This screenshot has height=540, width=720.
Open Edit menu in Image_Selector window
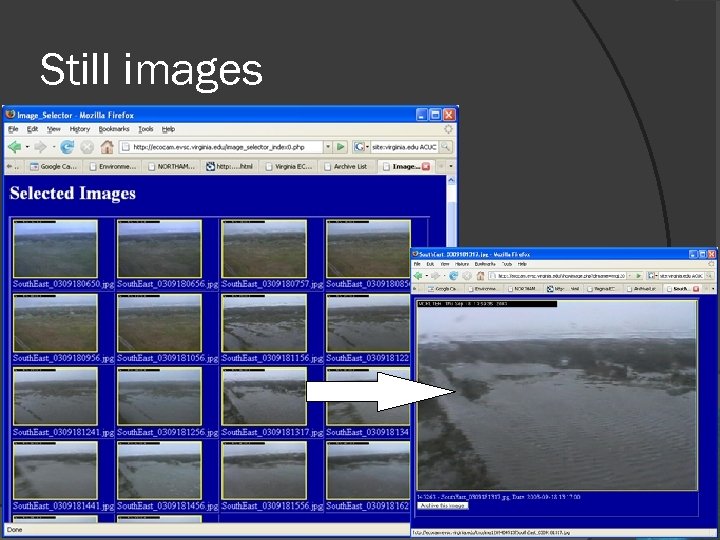coord(32,129)
